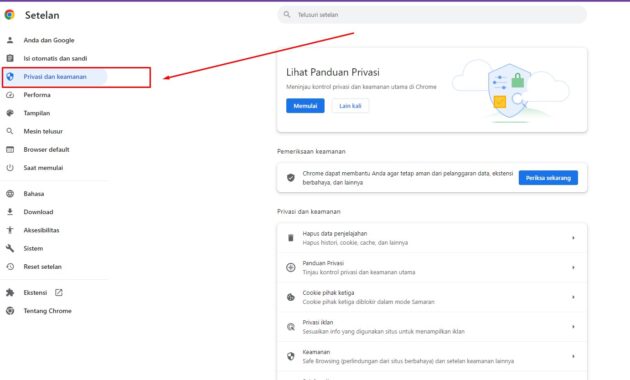Click the history clock icon for Reset setelan

coord(10,266)
